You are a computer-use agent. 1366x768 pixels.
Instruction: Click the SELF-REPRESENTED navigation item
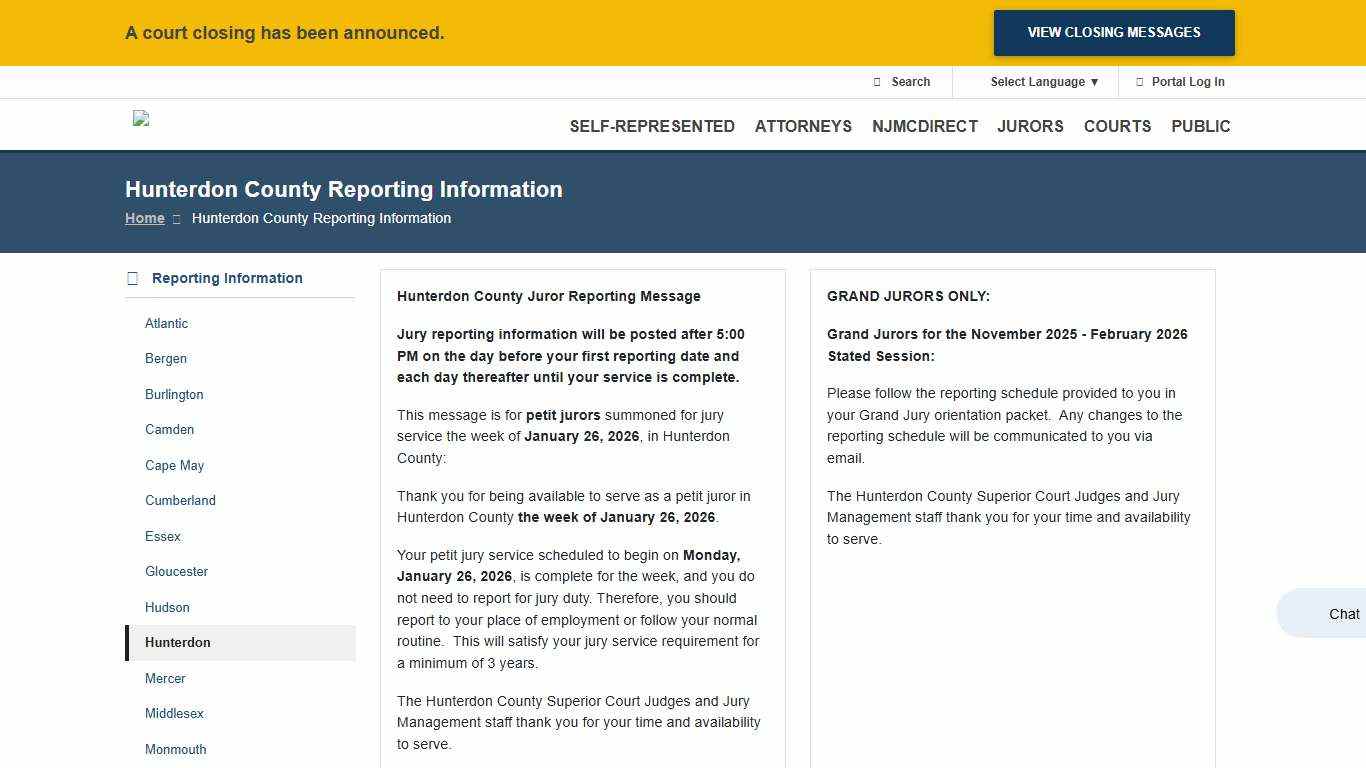click(652, 126)
